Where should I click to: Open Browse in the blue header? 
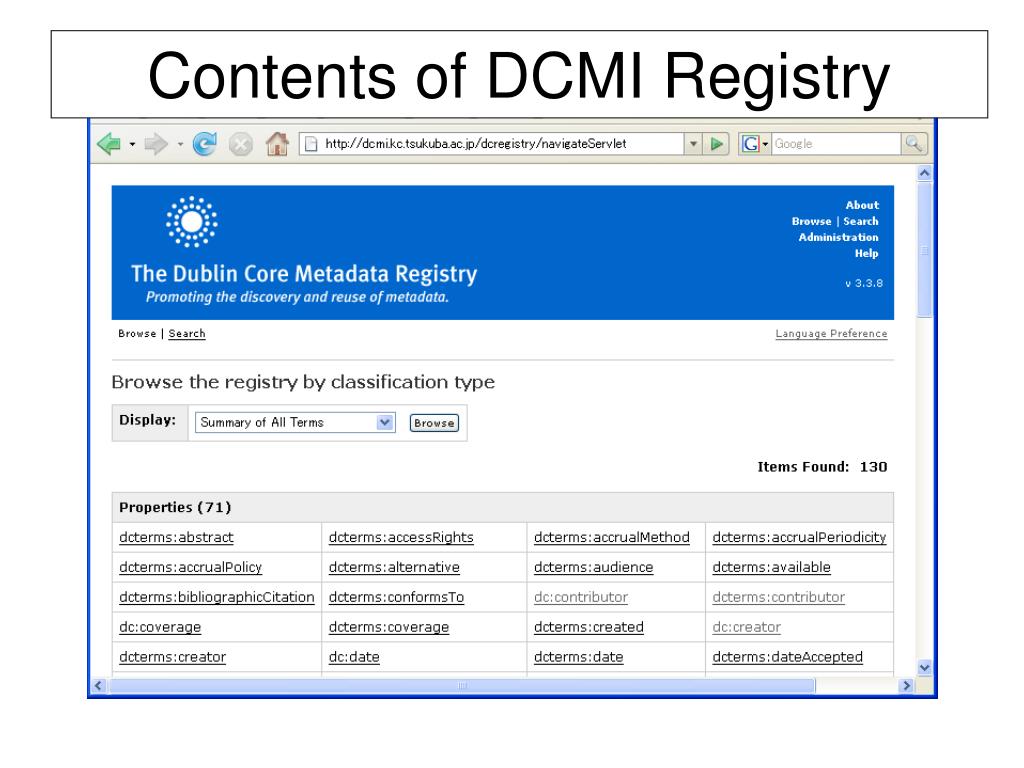point(811,221)
